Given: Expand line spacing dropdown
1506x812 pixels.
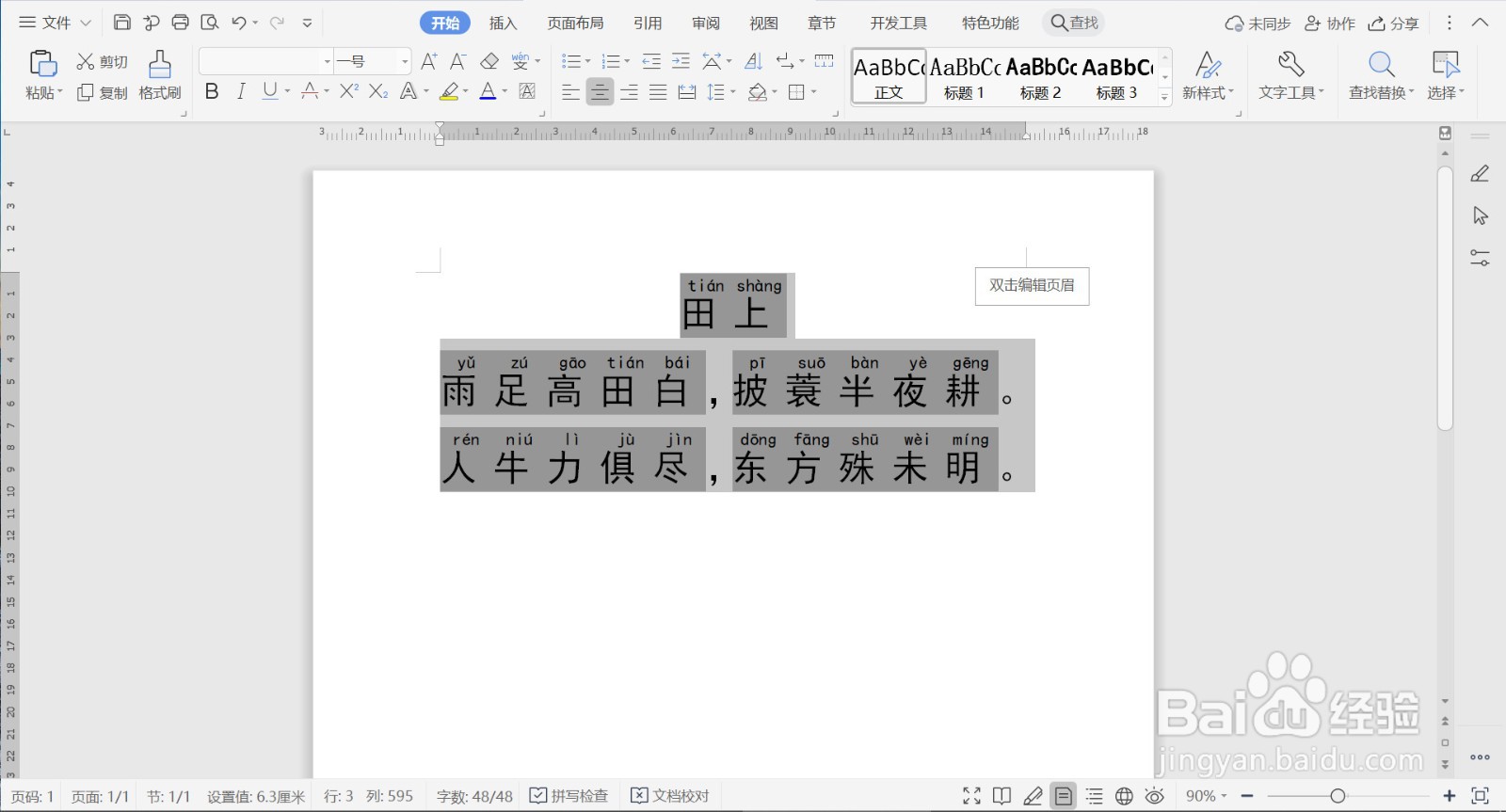Looking at the screenshot, I should tap(732, 92).
